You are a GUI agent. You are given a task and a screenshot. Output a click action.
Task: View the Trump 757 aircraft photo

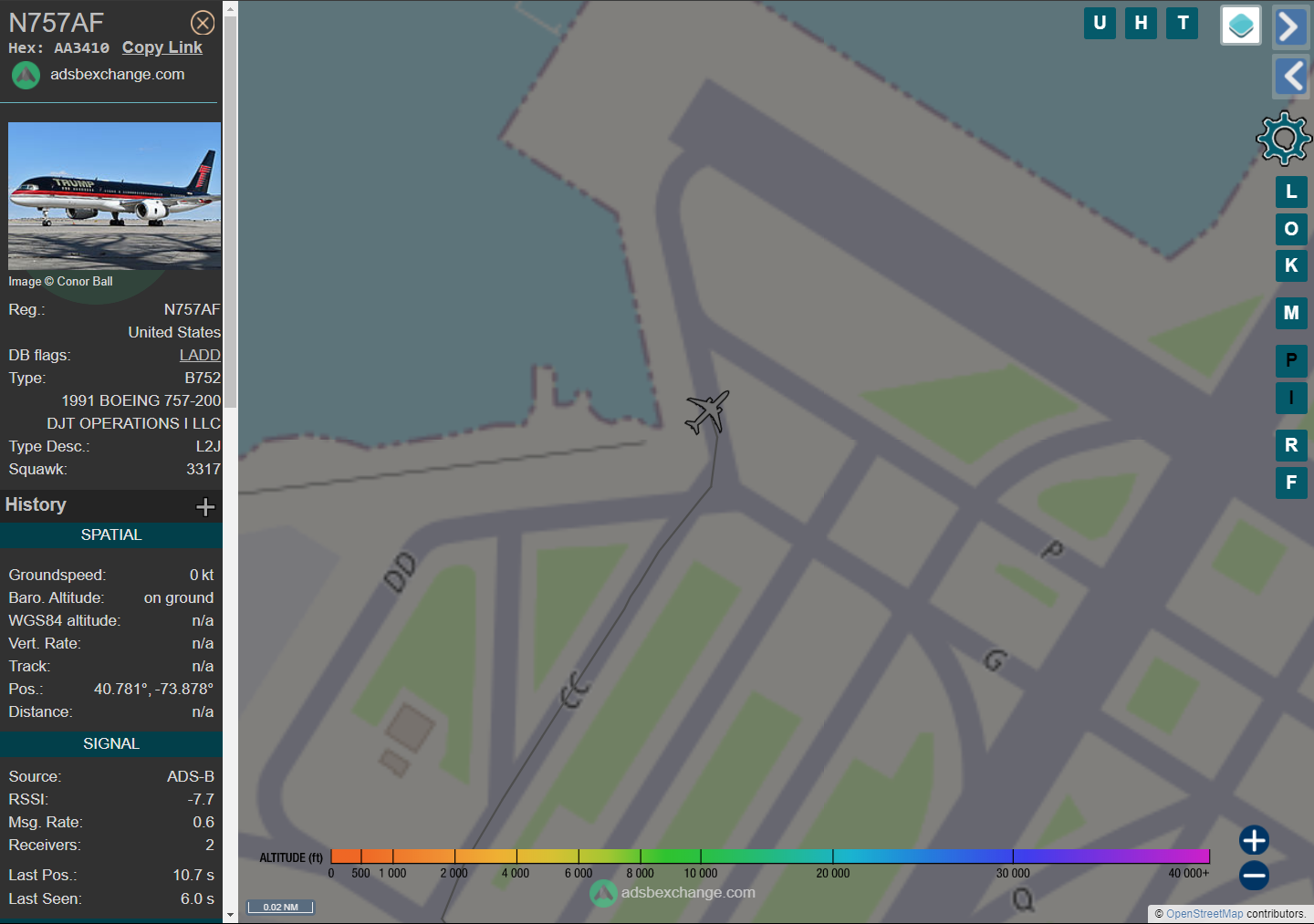tap(115, 196)
